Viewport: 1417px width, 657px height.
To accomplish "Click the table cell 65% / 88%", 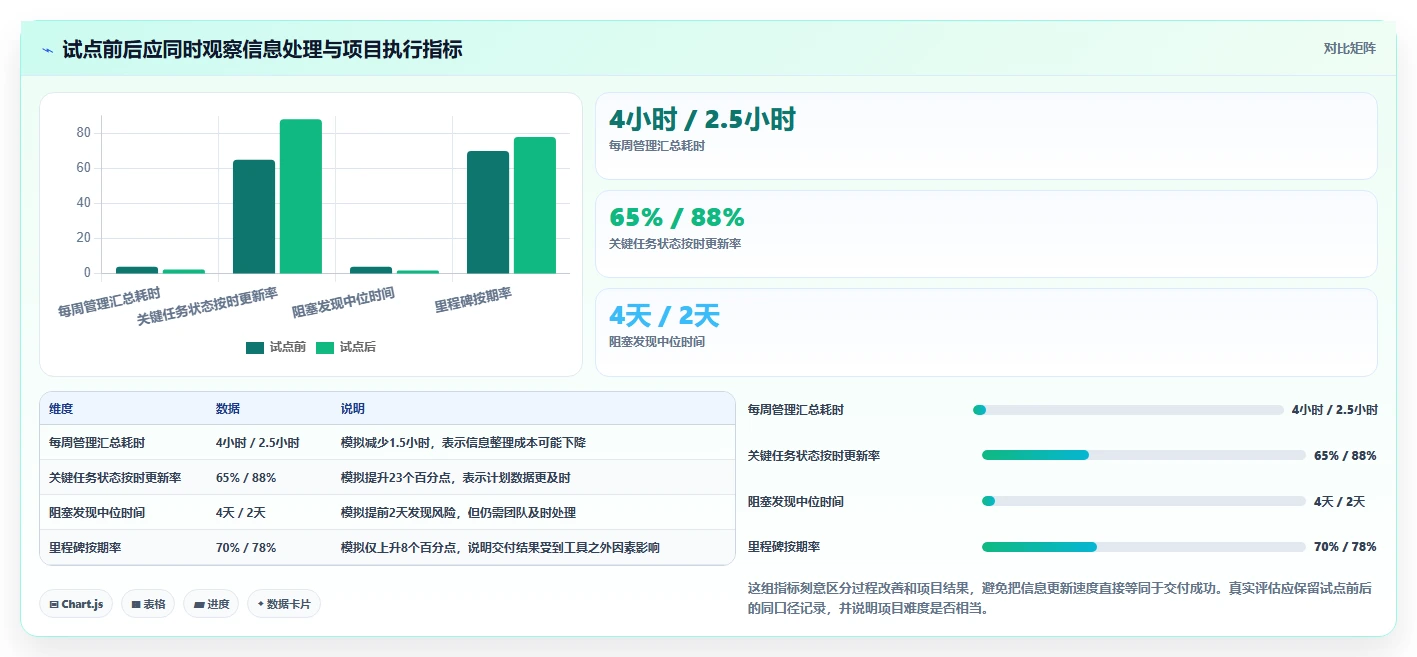I will [x=246, y=477].
